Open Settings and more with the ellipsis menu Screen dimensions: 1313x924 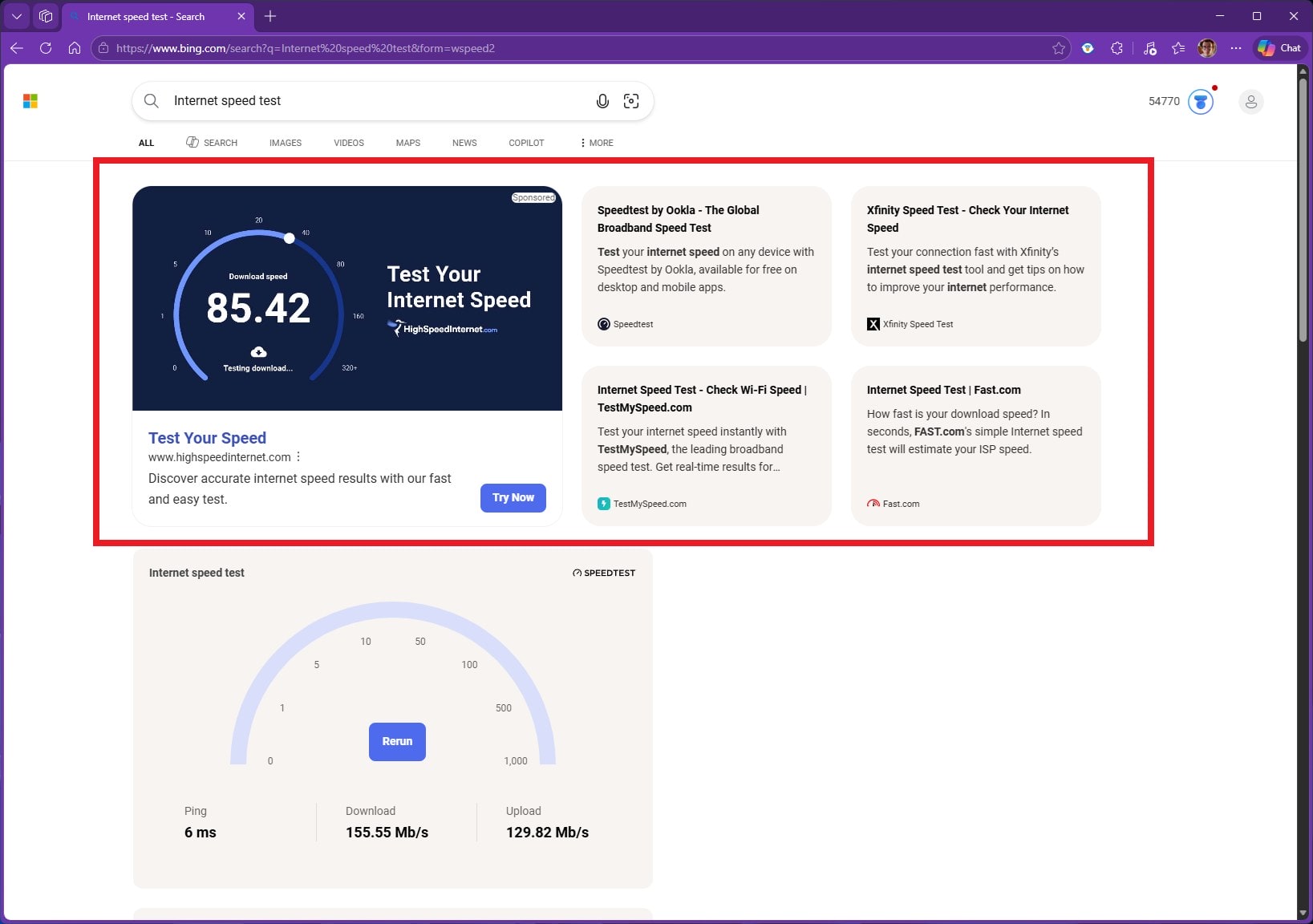(x=1236, y=48)
